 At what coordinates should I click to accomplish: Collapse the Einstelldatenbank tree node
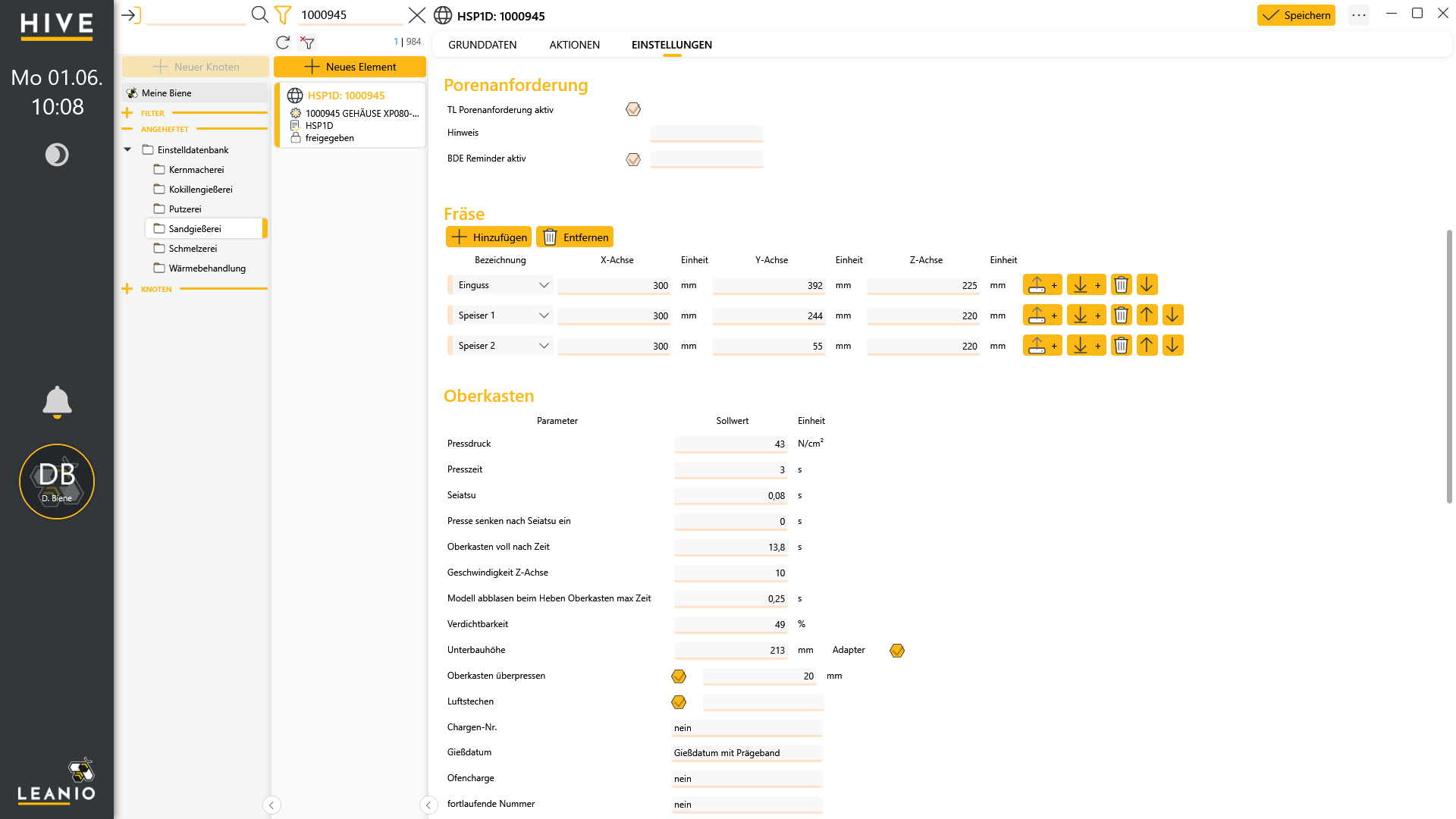[127, 150]
